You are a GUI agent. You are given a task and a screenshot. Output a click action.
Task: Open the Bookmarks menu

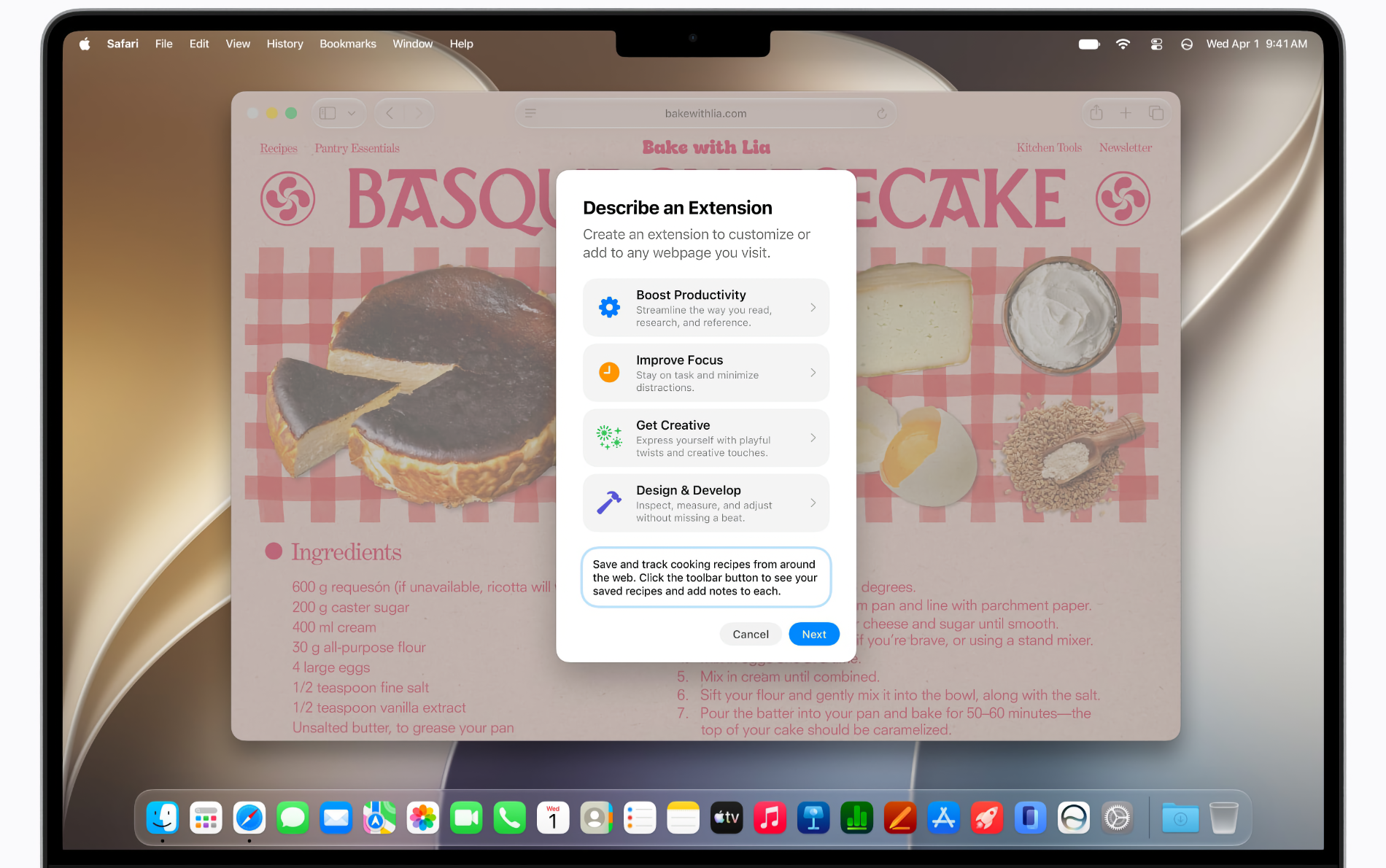point(348,44)
